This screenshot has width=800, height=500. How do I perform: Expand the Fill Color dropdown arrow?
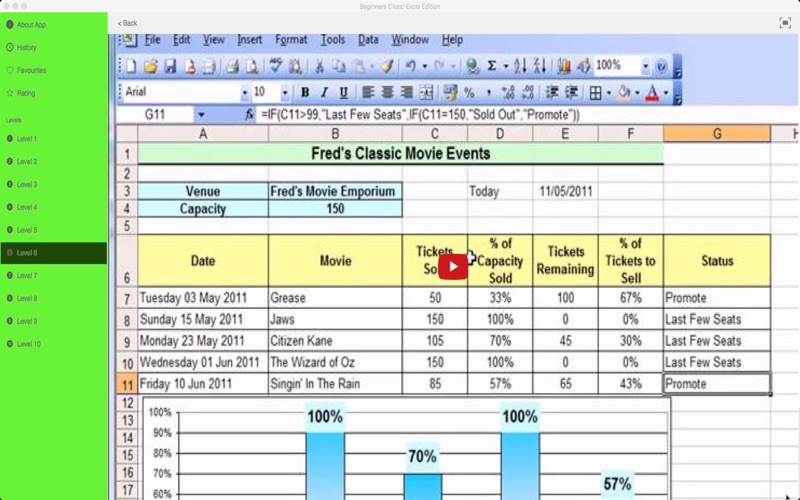tap(637, 93)
